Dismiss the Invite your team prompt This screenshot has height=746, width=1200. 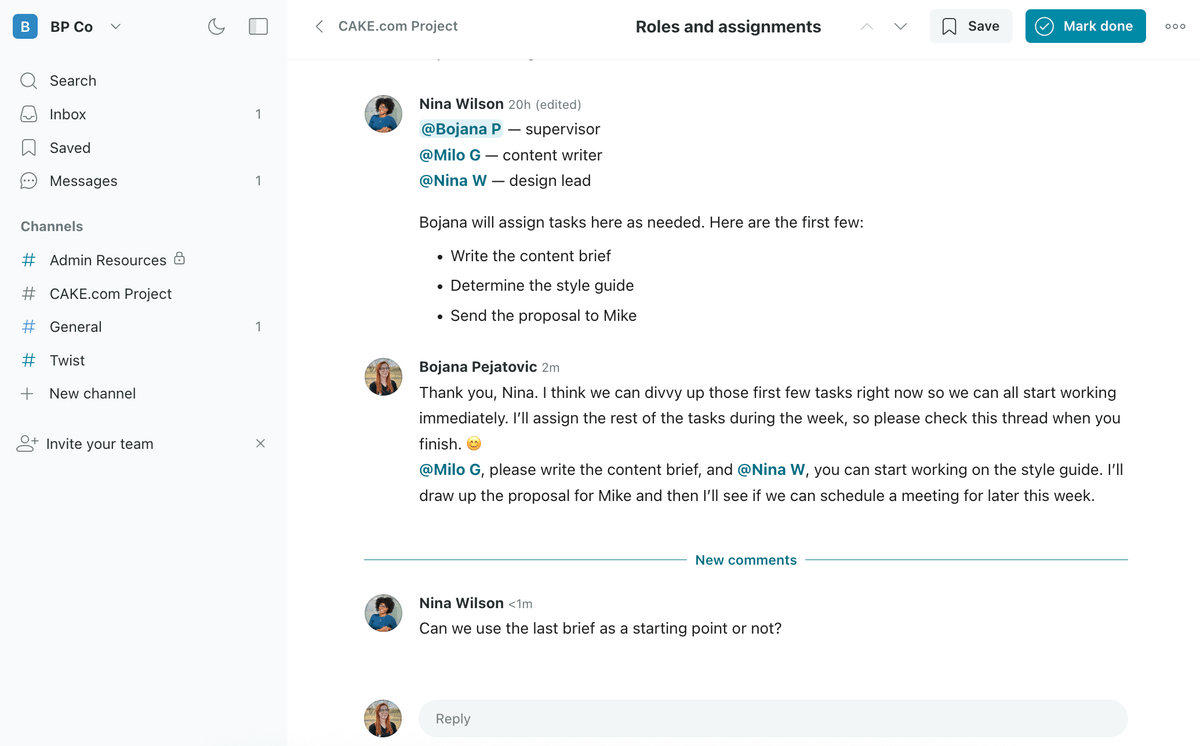[x=260, y=443]
